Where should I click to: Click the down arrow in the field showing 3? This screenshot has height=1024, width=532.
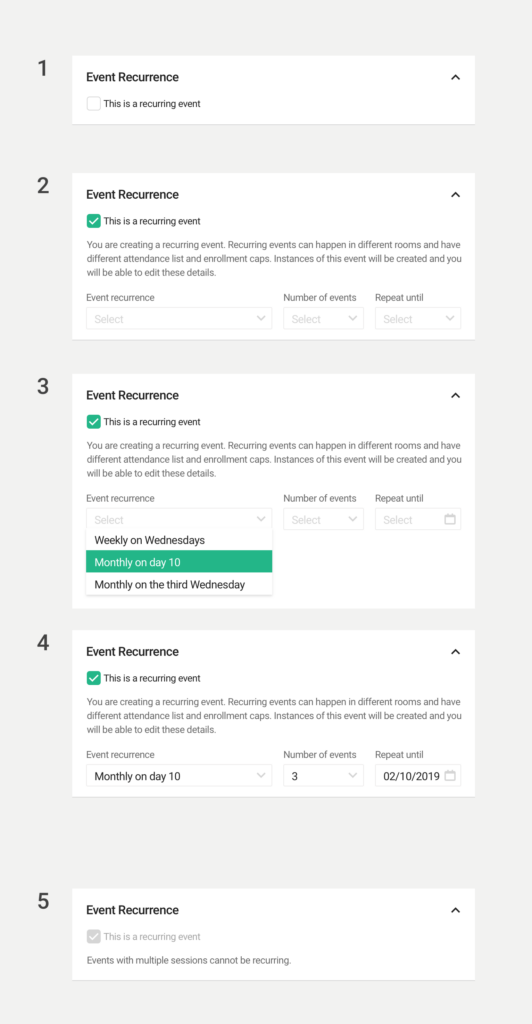click(x=353, y=776)
